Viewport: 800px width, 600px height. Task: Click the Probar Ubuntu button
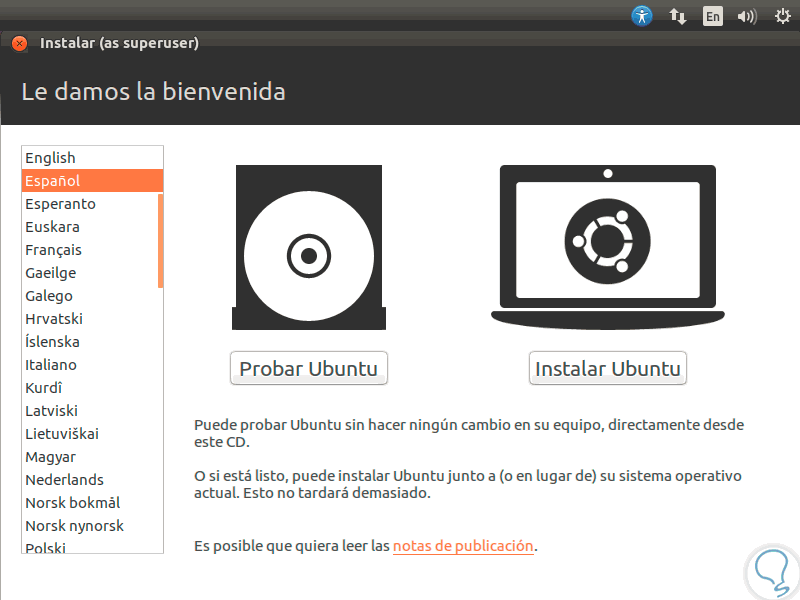point(309,368)
